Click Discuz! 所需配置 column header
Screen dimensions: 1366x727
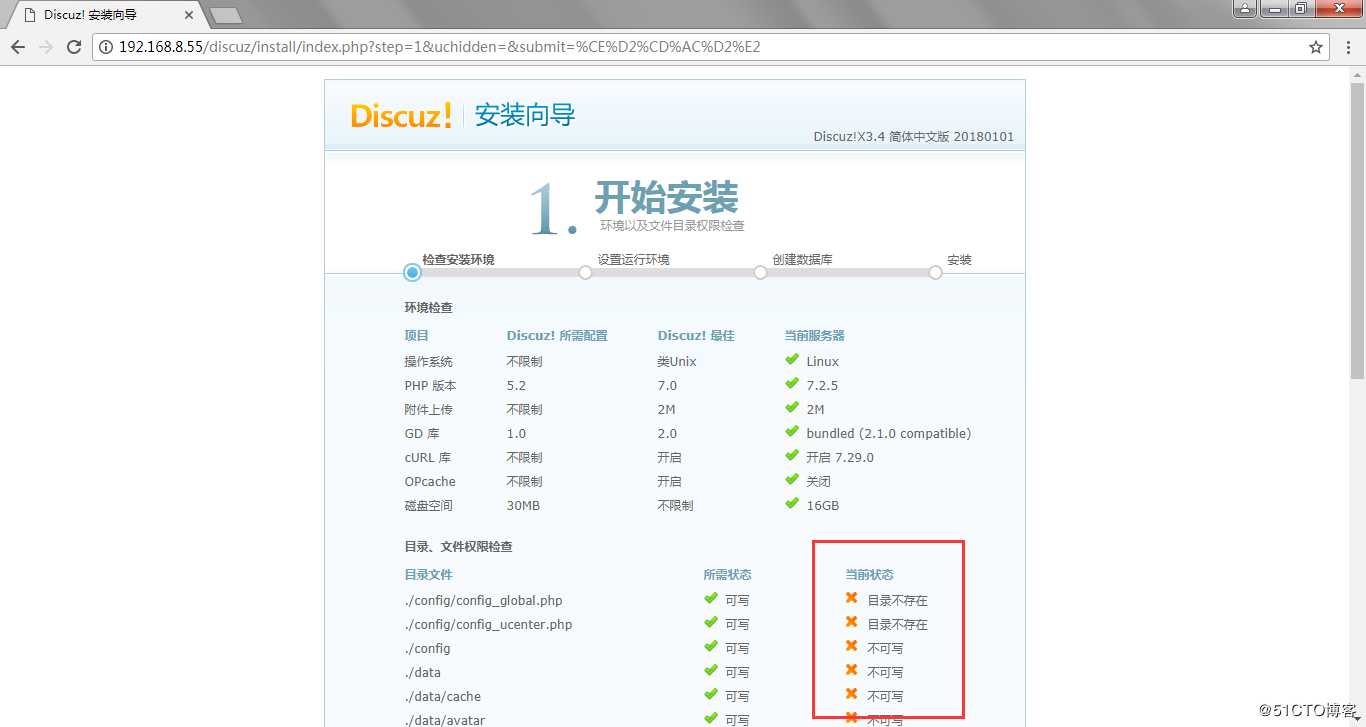pyautogui.click(x=557, y=336)
